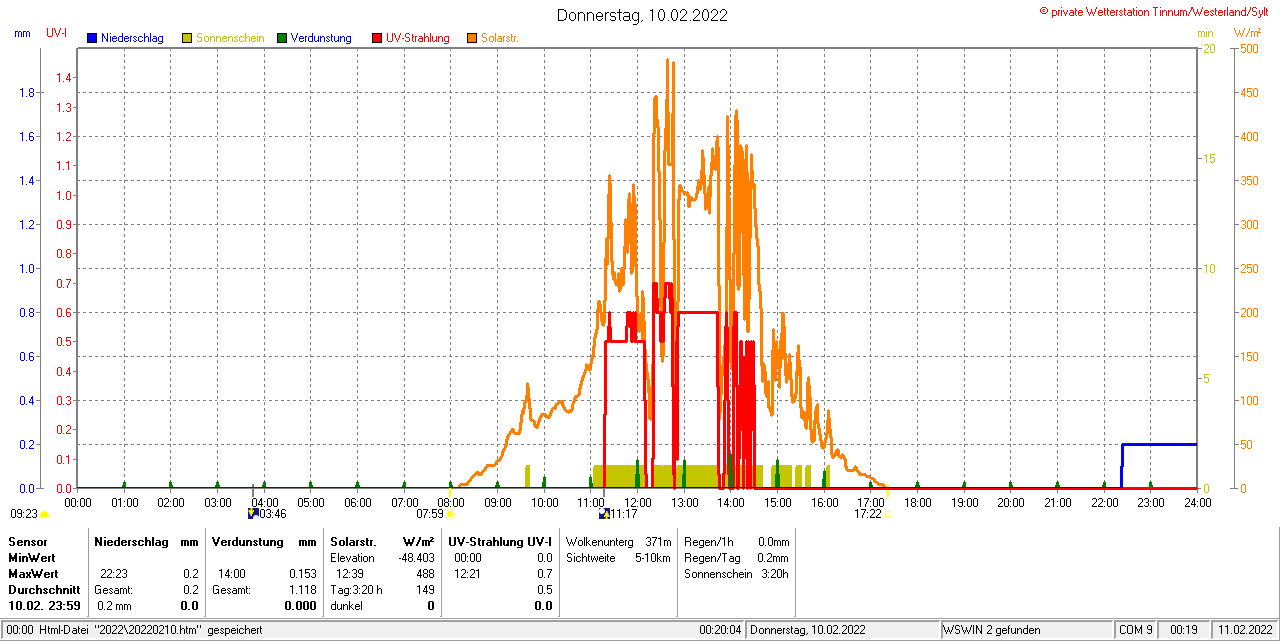Click the Sensor table row header

(x=27, y=541)
